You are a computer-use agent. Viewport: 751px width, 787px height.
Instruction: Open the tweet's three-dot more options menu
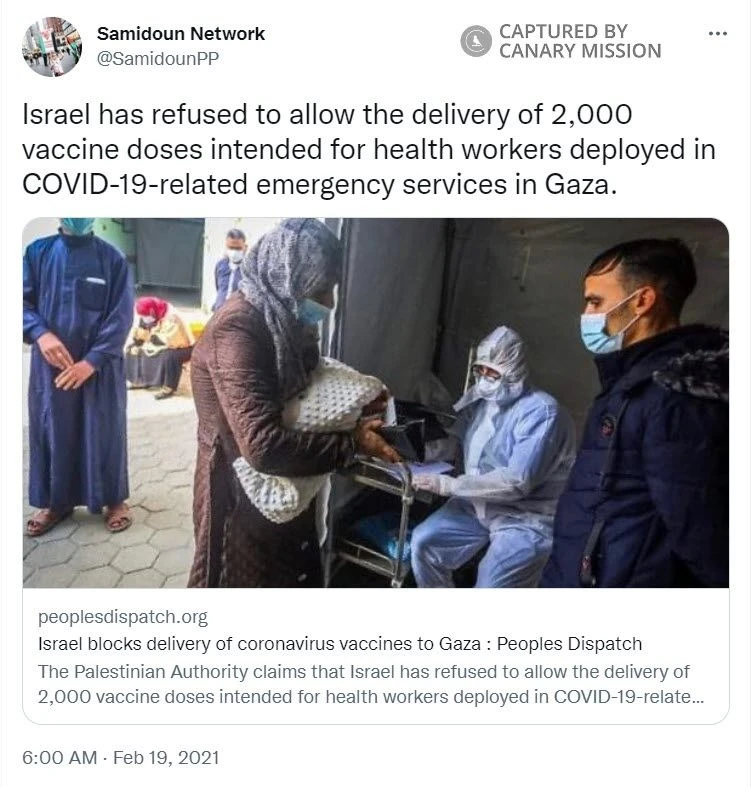717,34
